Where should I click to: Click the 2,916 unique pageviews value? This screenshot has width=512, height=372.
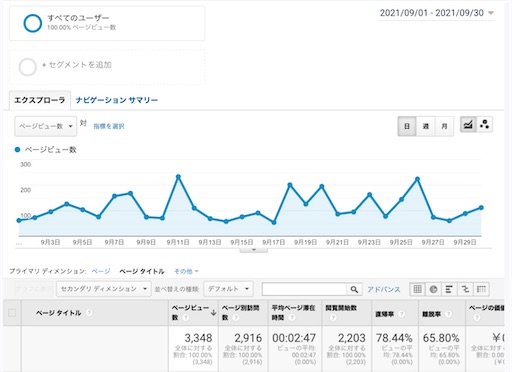tap(248, 338)
